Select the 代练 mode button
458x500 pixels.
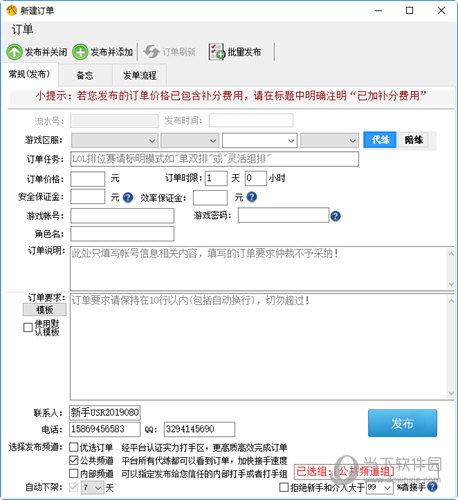pos(380,140)
